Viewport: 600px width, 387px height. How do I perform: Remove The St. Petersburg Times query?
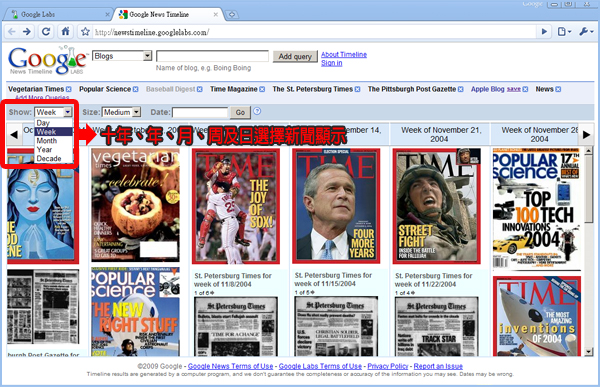point(357,89)
